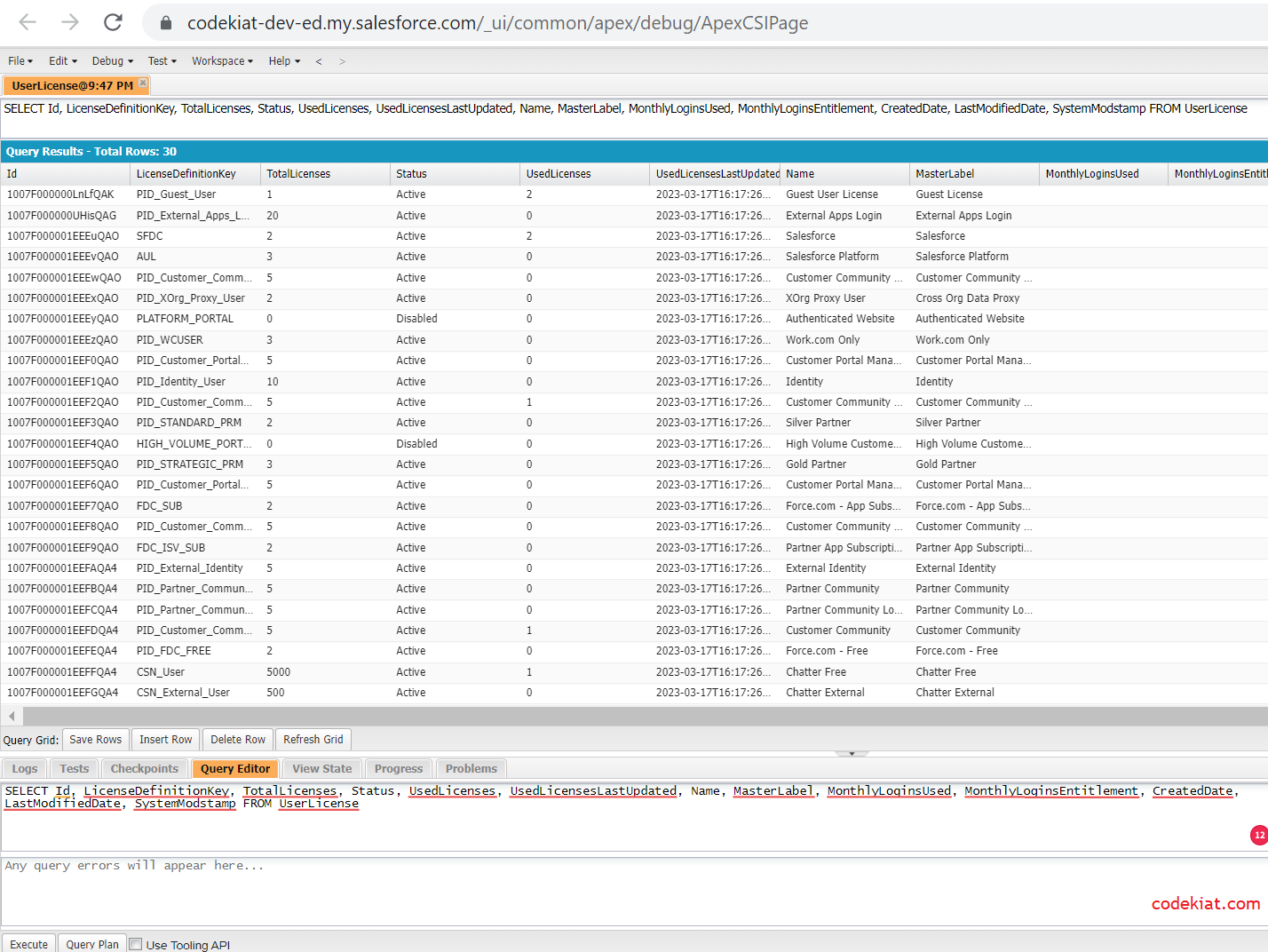
Task: Click the Save Rows button
Action: pos(96,740)
